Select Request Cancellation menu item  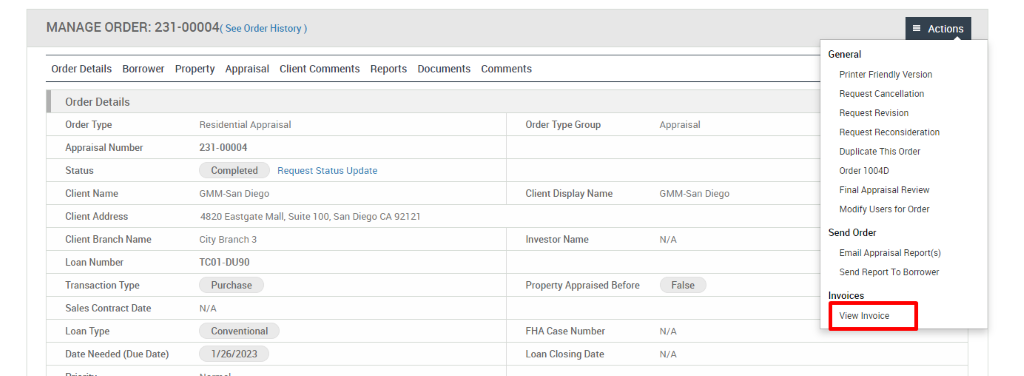(x=882, y=94)
